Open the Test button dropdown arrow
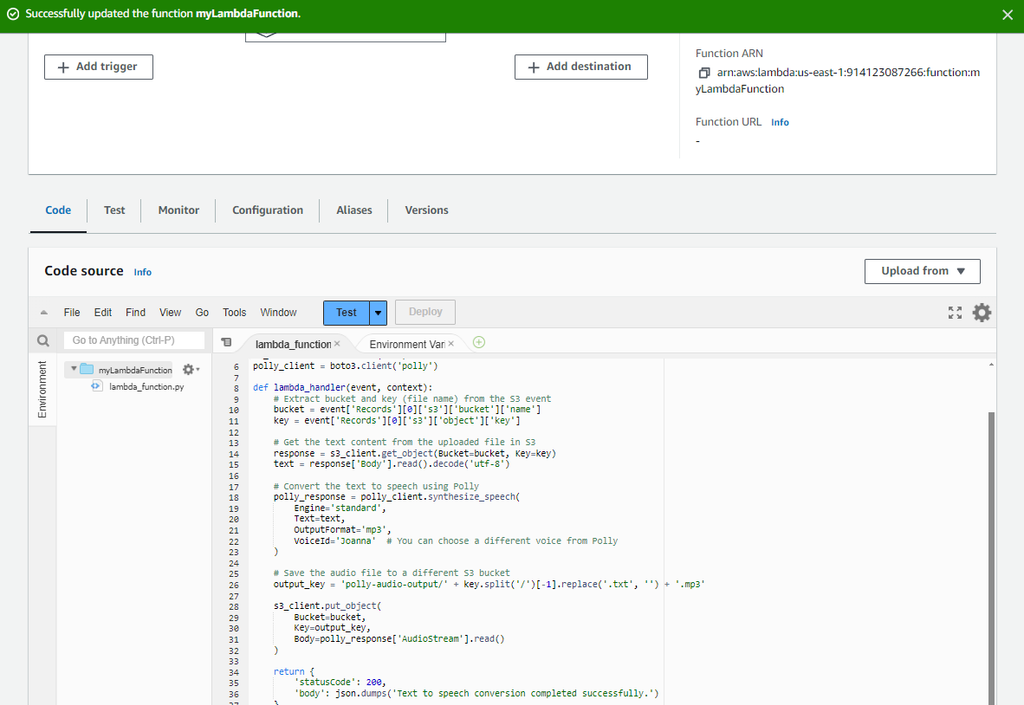Viewport: 1024px width, 705px height. coord(378,312)
